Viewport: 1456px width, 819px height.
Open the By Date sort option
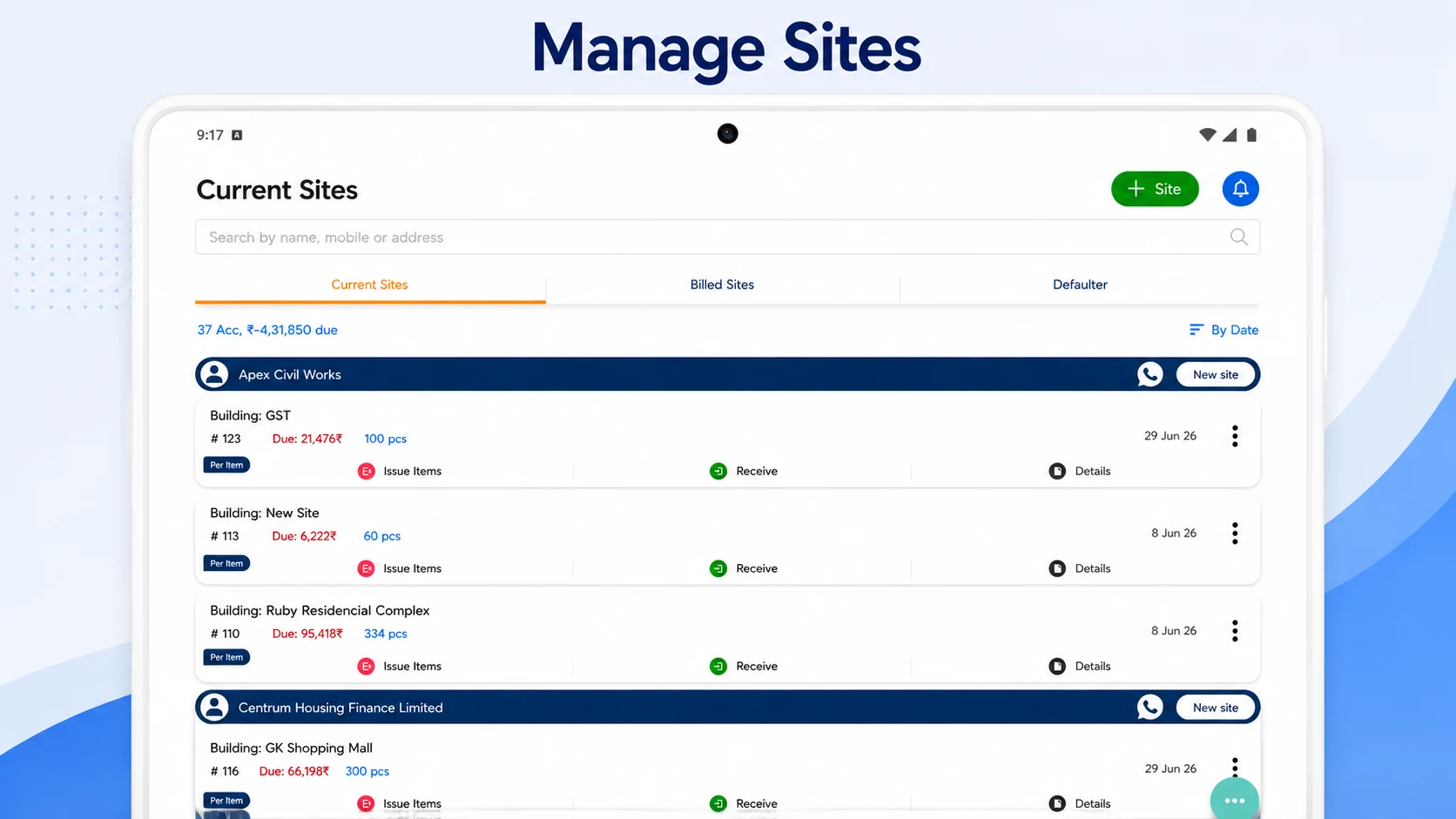(x=1223, y=330)
